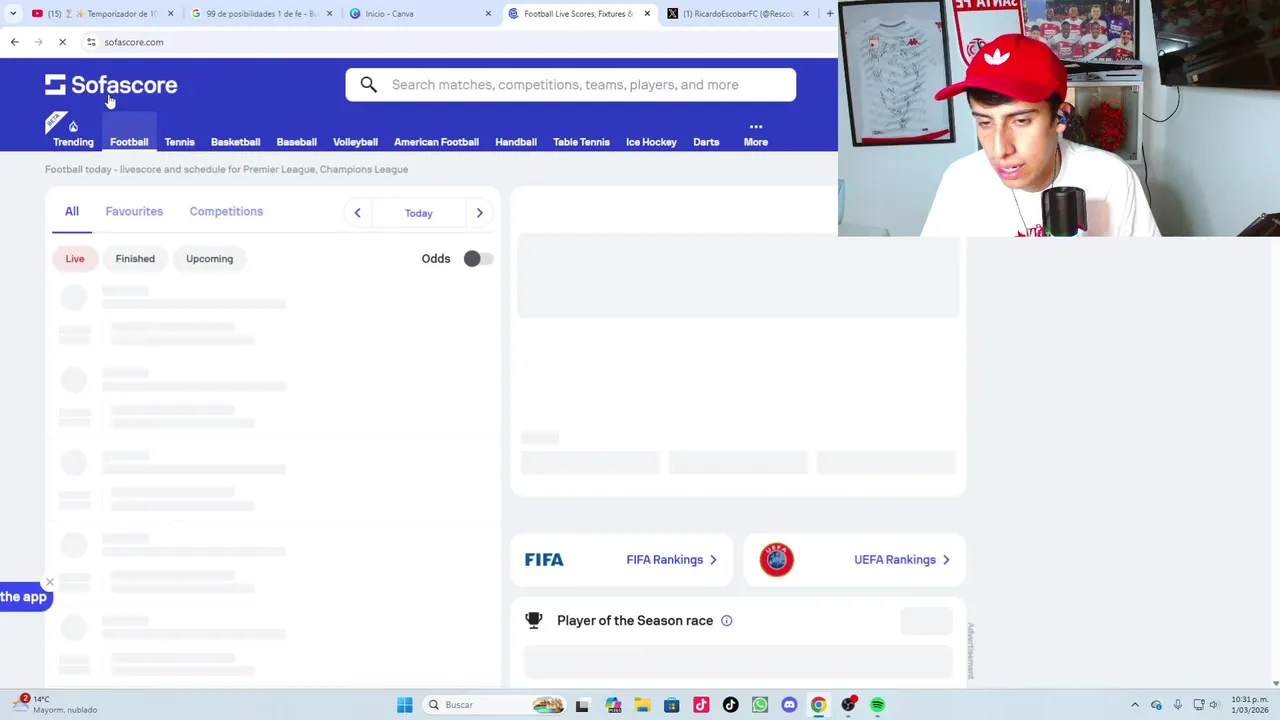Toggle the Odds switch

coord(478,259)
